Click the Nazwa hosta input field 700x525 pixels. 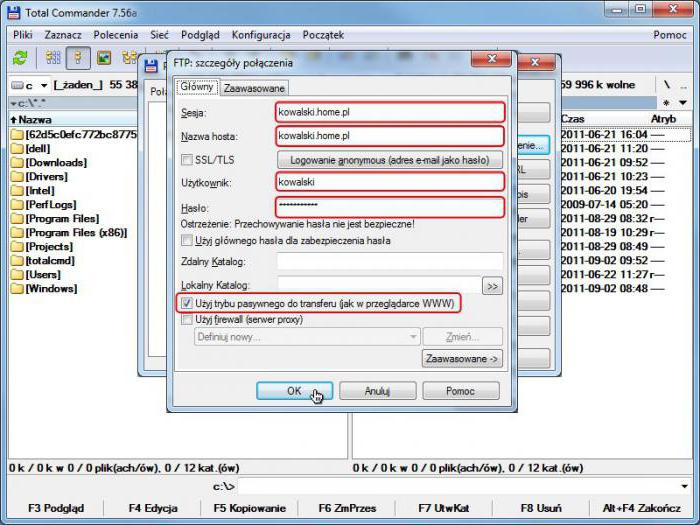(390, 136)
